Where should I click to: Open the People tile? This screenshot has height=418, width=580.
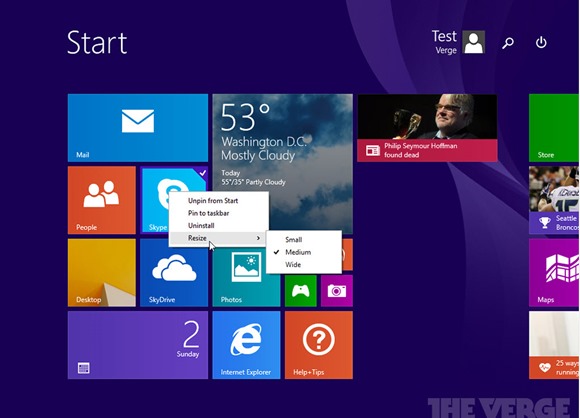coord(102,200)
